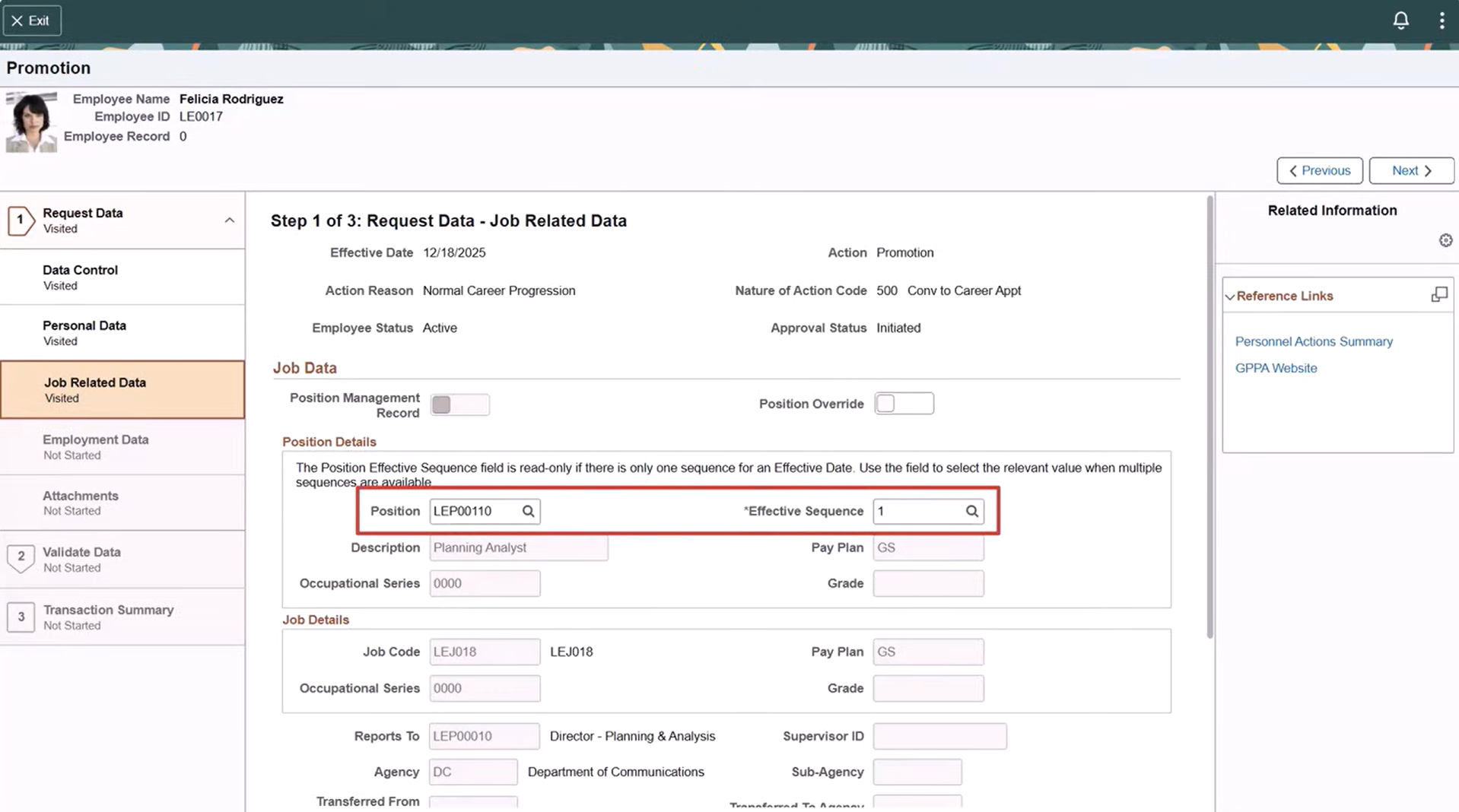Click the Position lookup magnifier icon

(528, 511)
